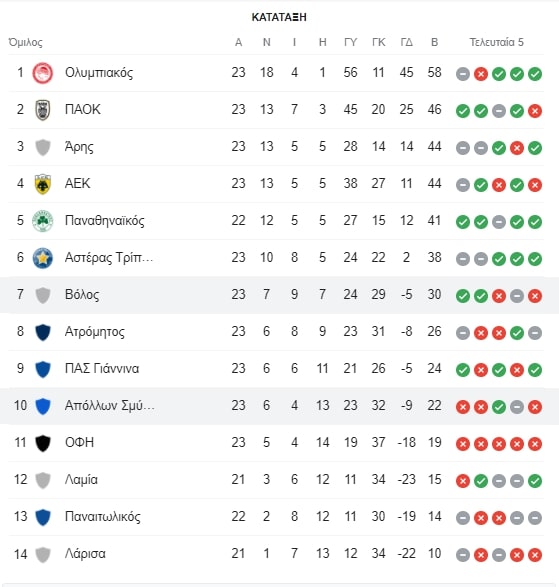Open the Λαμία team name

coord(81,480)
